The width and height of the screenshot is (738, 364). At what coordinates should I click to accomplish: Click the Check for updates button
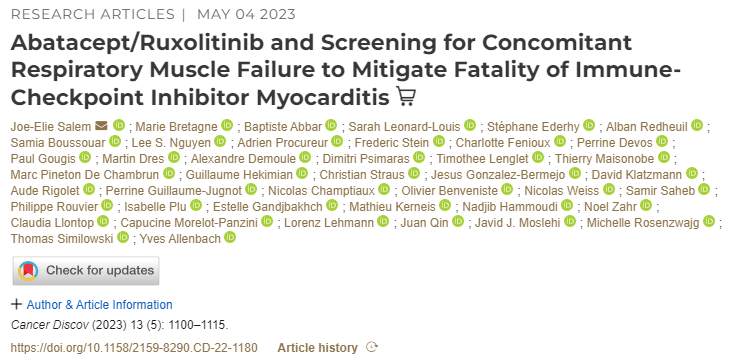[86, 271]
